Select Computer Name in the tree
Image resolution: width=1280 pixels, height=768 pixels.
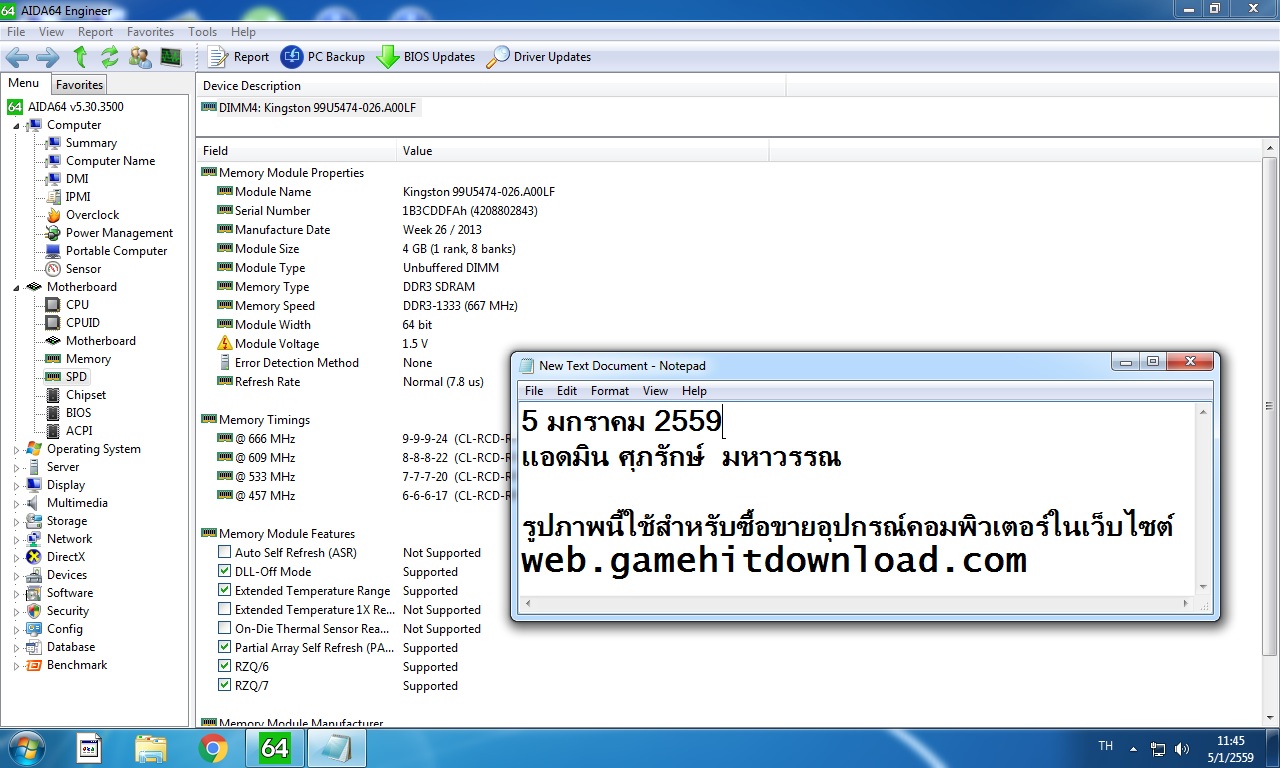(110, 161)
